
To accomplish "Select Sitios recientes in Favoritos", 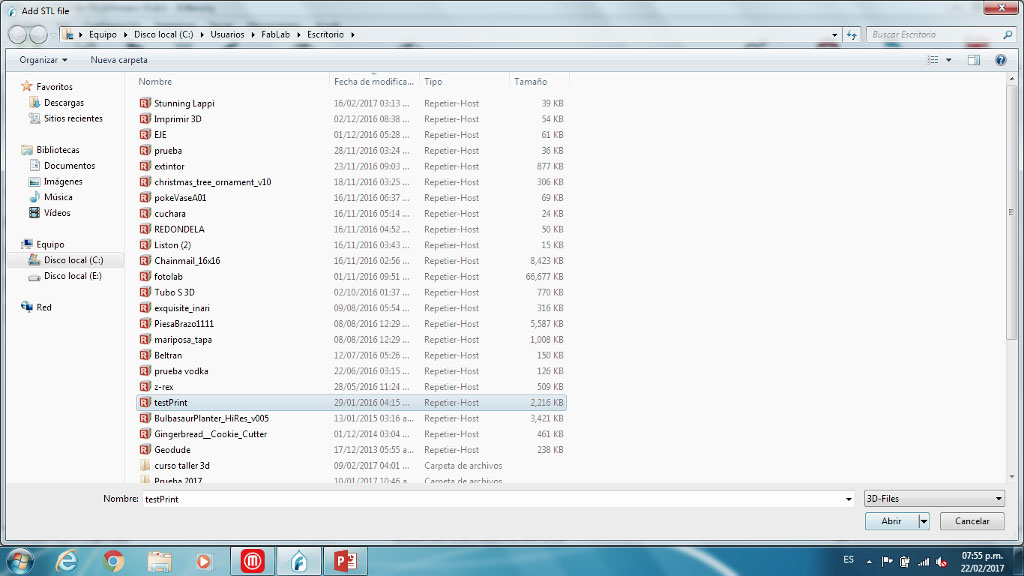I will pyautogui.click(x=72, y=119).
